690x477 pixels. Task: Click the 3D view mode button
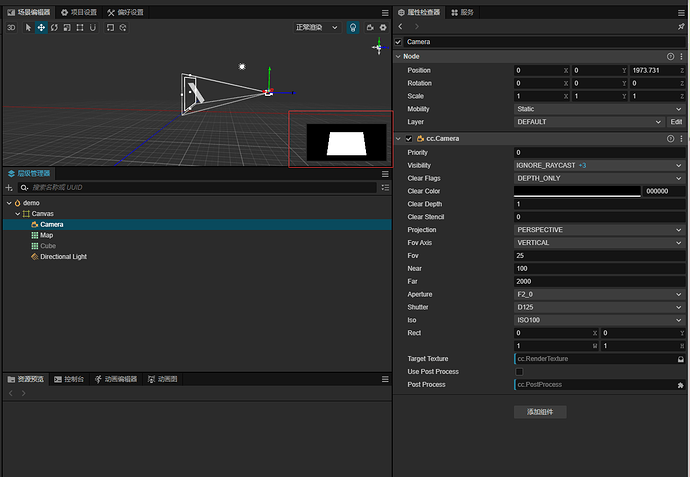click(12, 28)
